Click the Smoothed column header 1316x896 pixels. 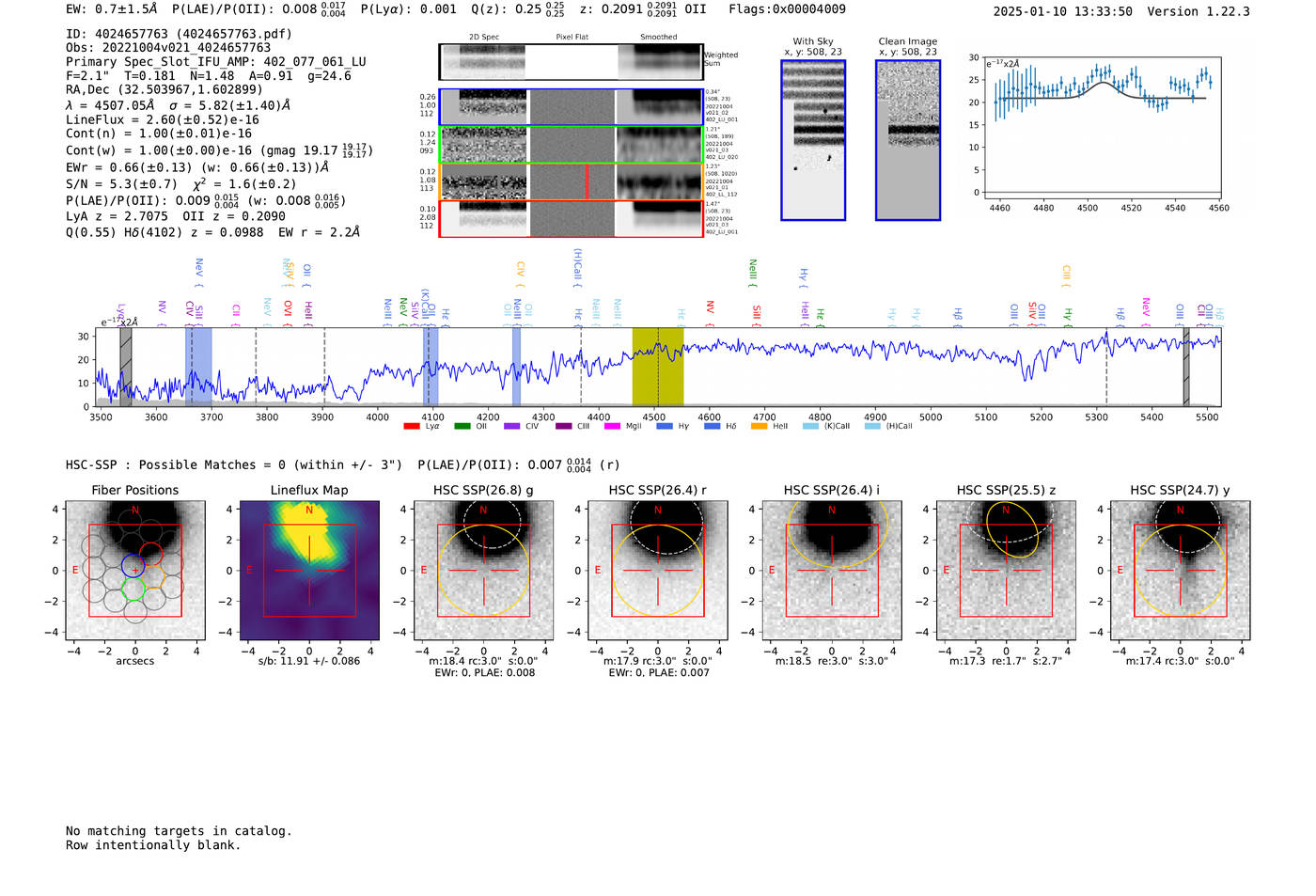pyautogui.click(x=659, y=38)
